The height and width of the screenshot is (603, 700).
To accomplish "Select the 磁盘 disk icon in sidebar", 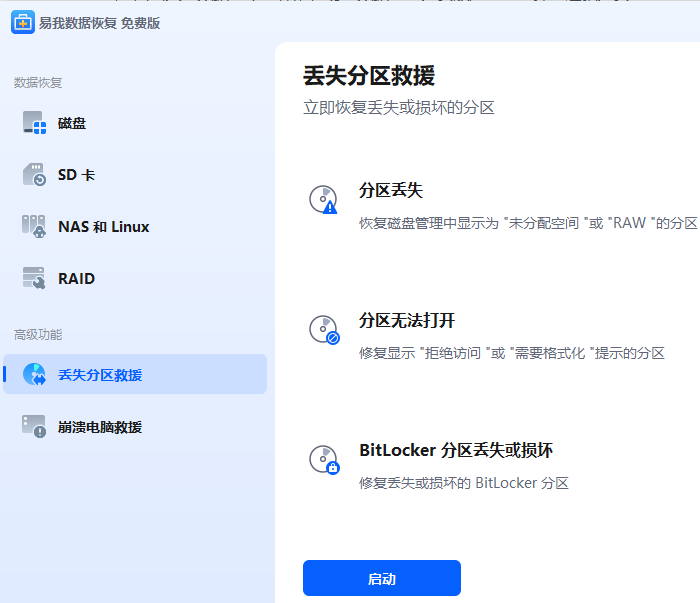I will click(x=34, y=123).
